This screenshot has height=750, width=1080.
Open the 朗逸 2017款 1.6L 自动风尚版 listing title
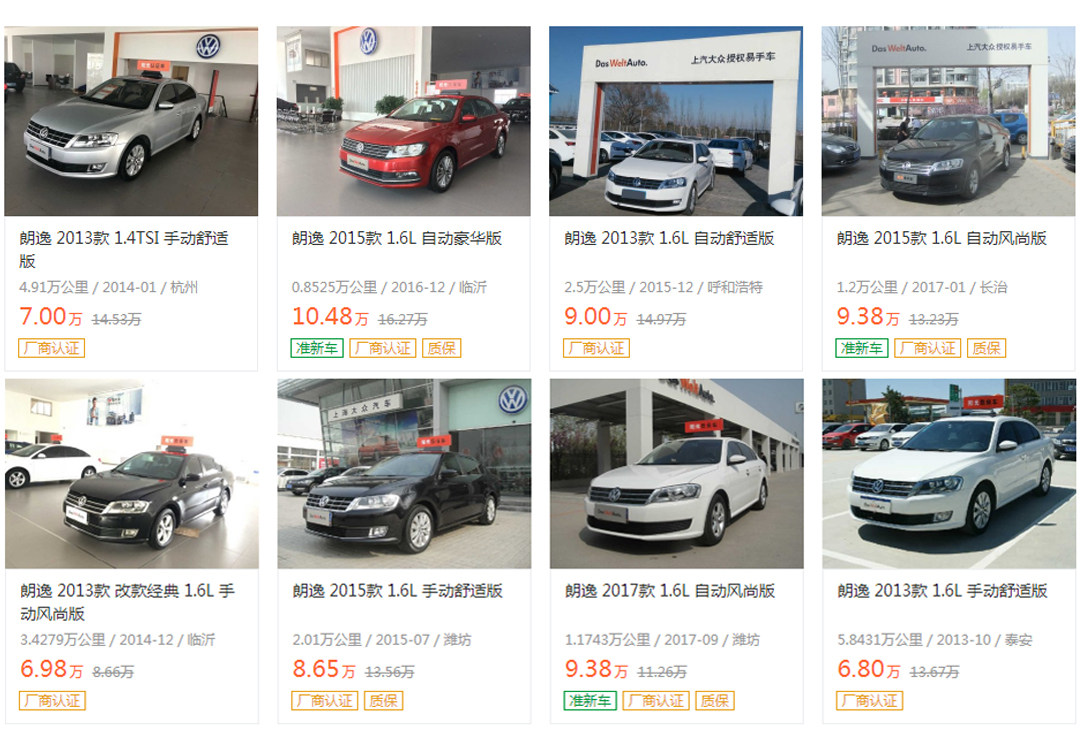pos(669,591)
